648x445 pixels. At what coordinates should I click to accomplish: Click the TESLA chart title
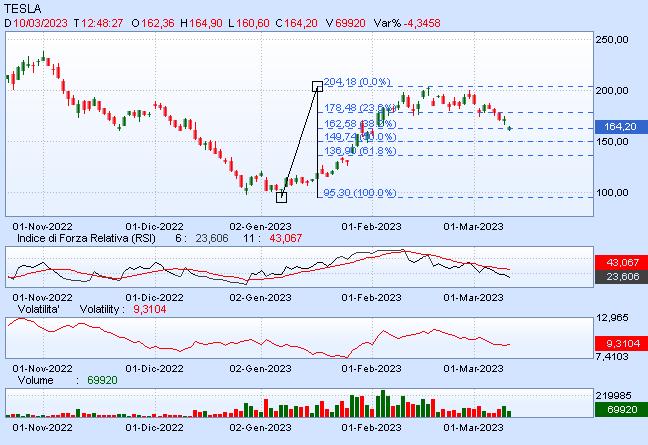[23, 8]
